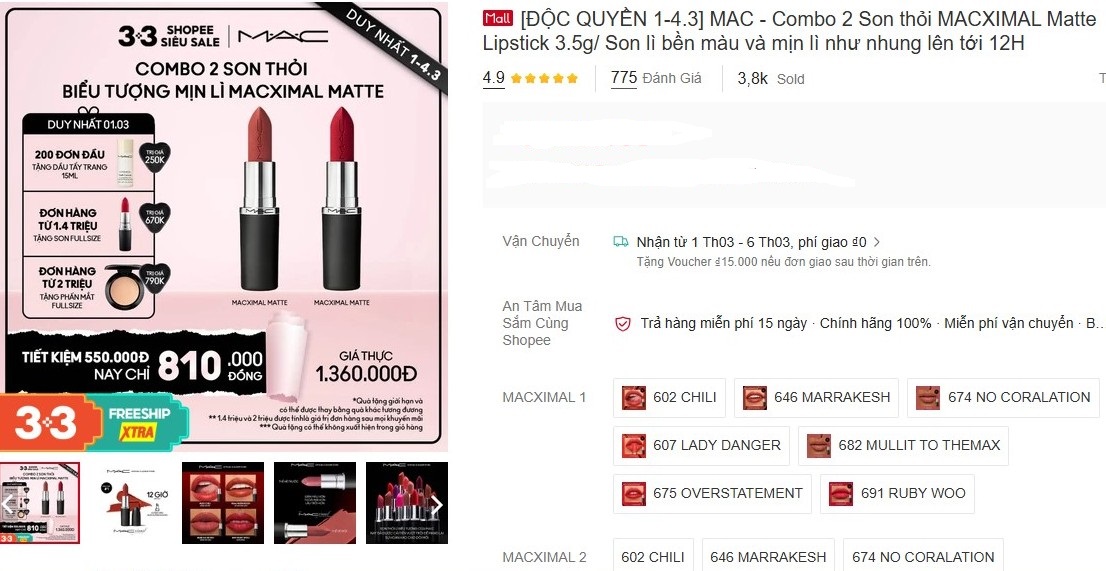The height and width of the screenshot is (571, 1106).
Task: Click the red Mall badge
Action: click(498, 18)
